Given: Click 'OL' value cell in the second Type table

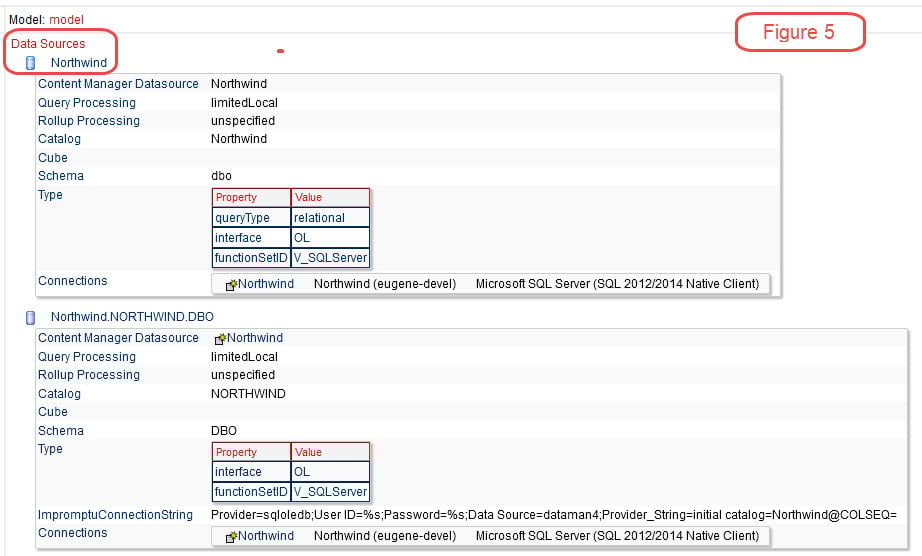Looking at the screenshot, I should click(330, 472).
